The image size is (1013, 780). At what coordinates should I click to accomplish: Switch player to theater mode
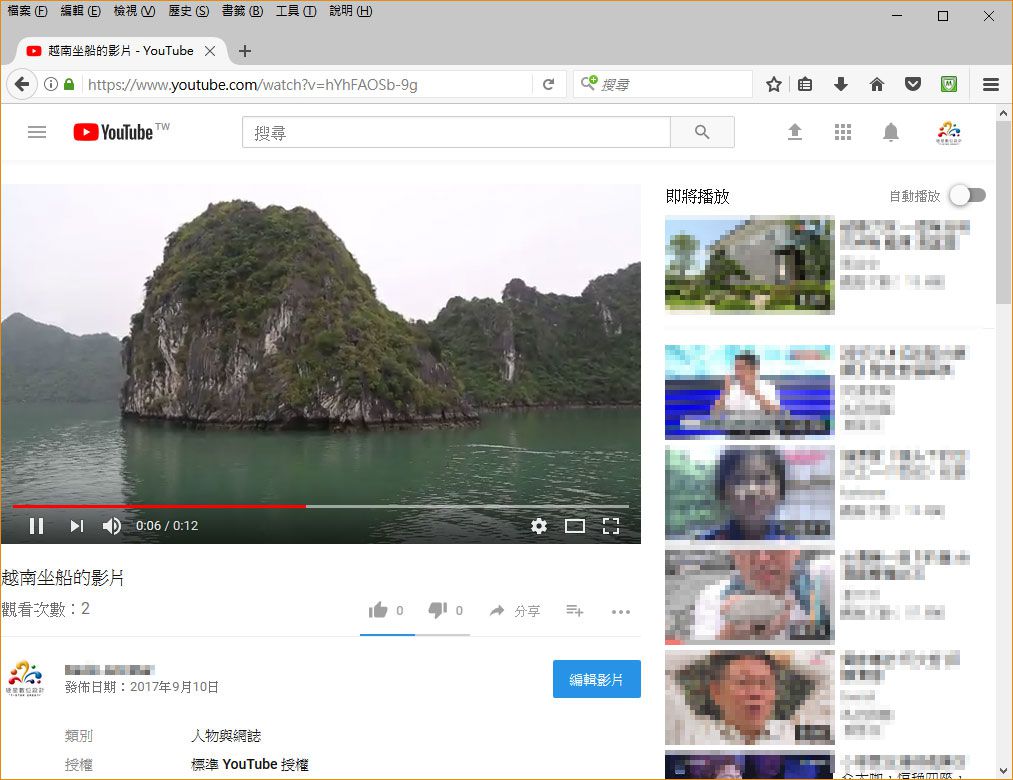pyautogui.click(x=575, y=525)
